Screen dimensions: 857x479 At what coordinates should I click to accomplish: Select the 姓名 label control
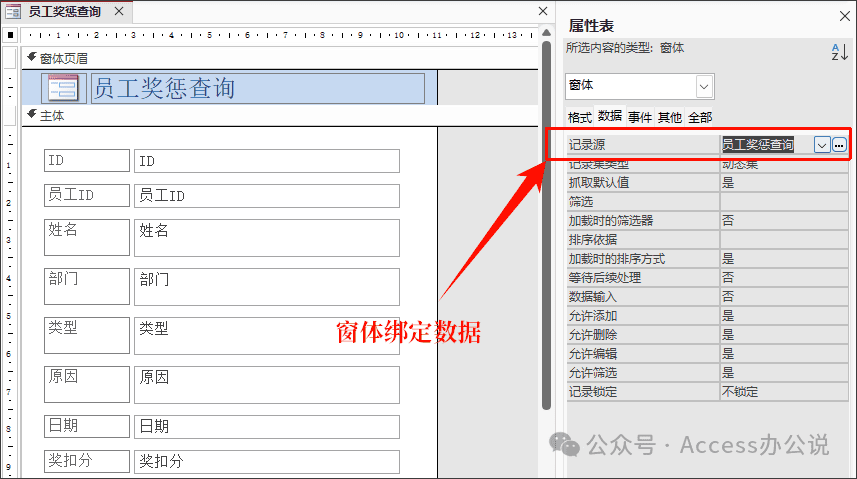[87, 237]
